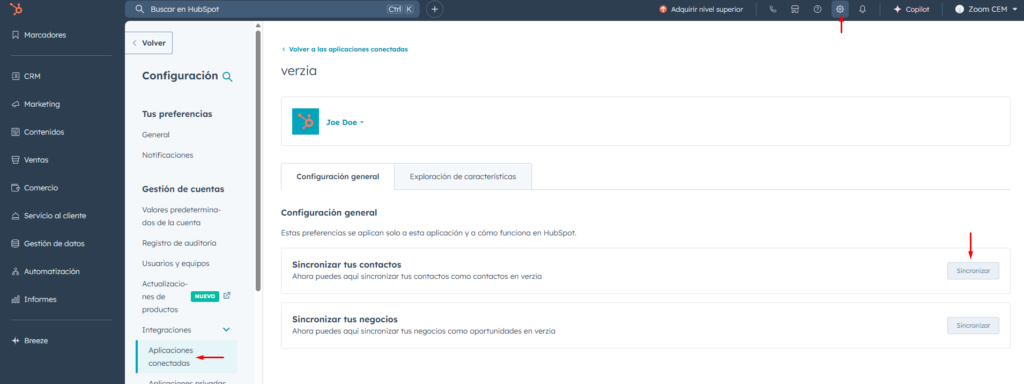The width and height of the screenshot is (1024, 384).
Task: Select Notificaciones settings
Action: [x=168, y=155]
